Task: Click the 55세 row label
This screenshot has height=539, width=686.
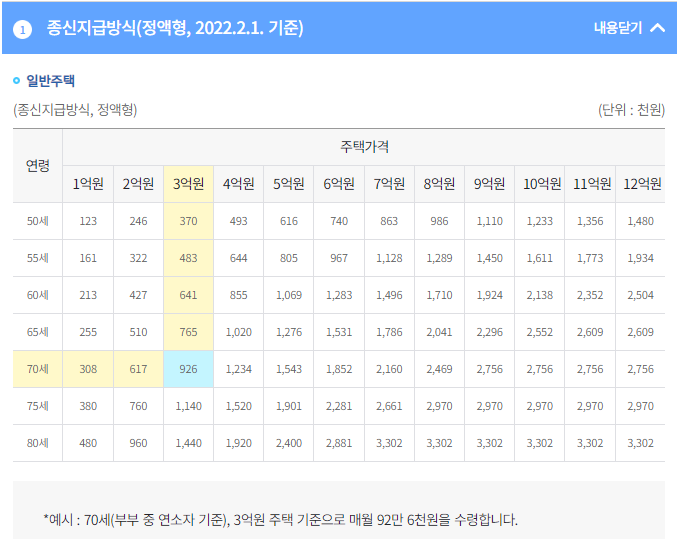Action: (38, 258)
